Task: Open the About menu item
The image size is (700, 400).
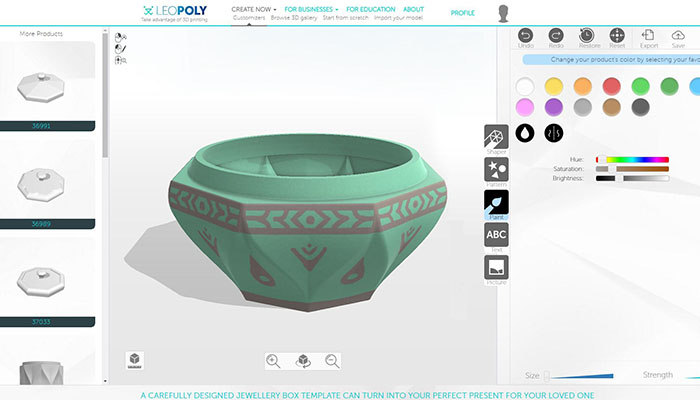Action: click(413, 9)
